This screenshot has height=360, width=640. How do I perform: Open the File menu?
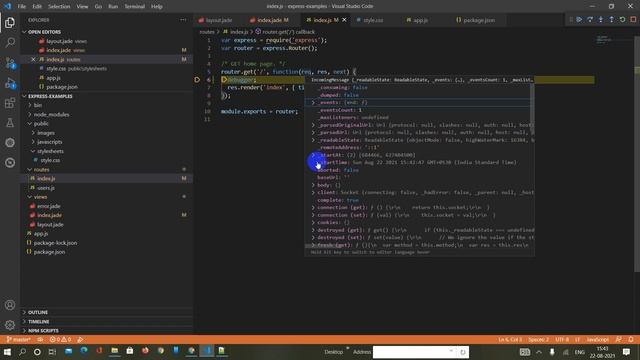(22, 7)
